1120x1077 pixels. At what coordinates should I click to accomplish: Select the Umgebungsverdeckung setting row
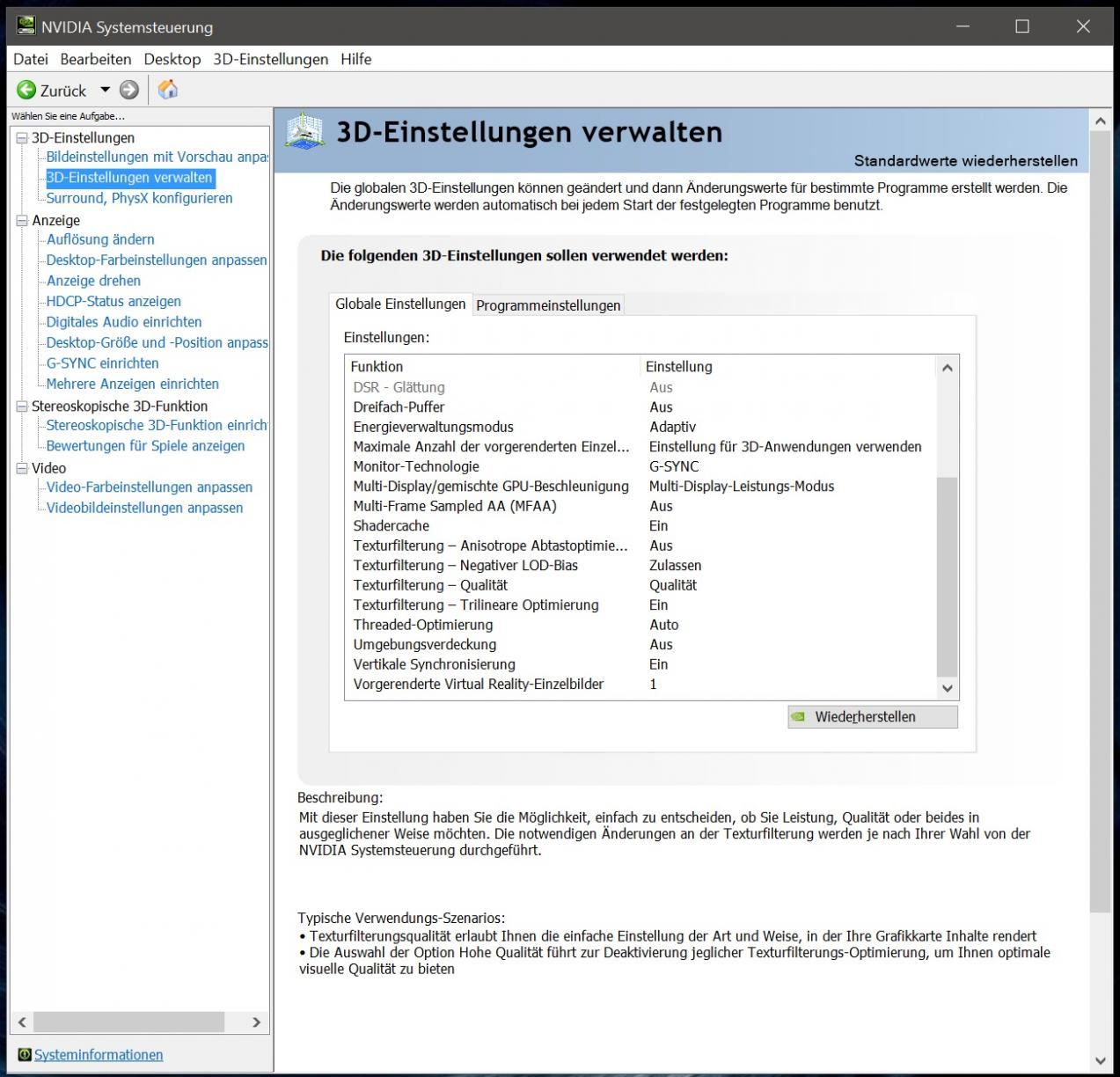tap(641, 645)
